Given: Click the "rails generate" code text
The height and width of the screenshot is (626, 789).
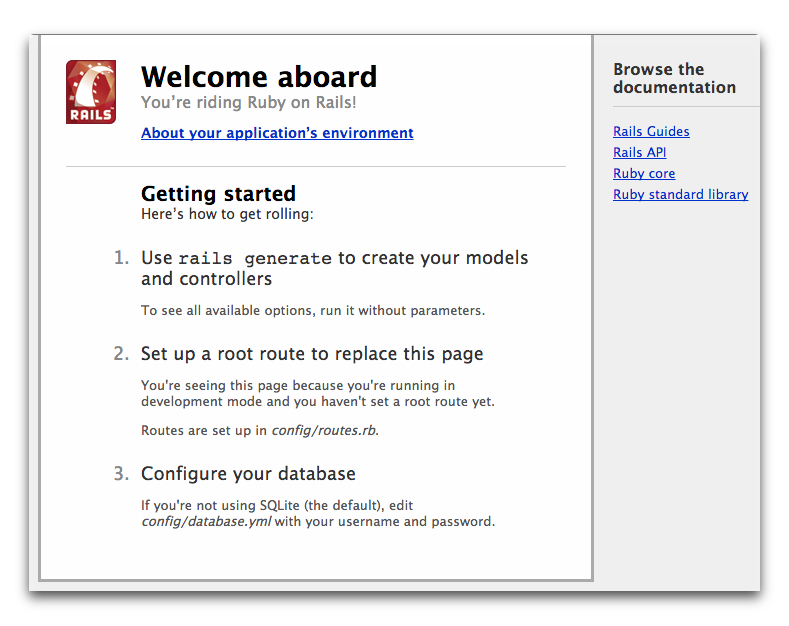Looking at the screenshot, I should 255,258.
